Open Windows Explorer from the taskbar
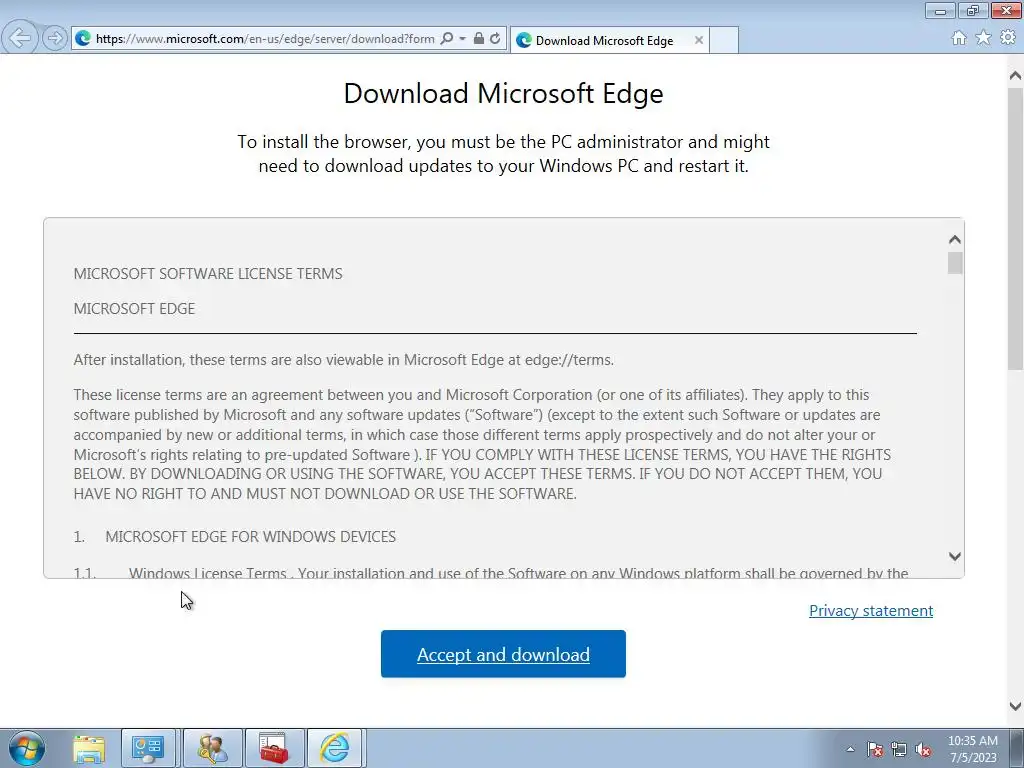 pos(89,748)
